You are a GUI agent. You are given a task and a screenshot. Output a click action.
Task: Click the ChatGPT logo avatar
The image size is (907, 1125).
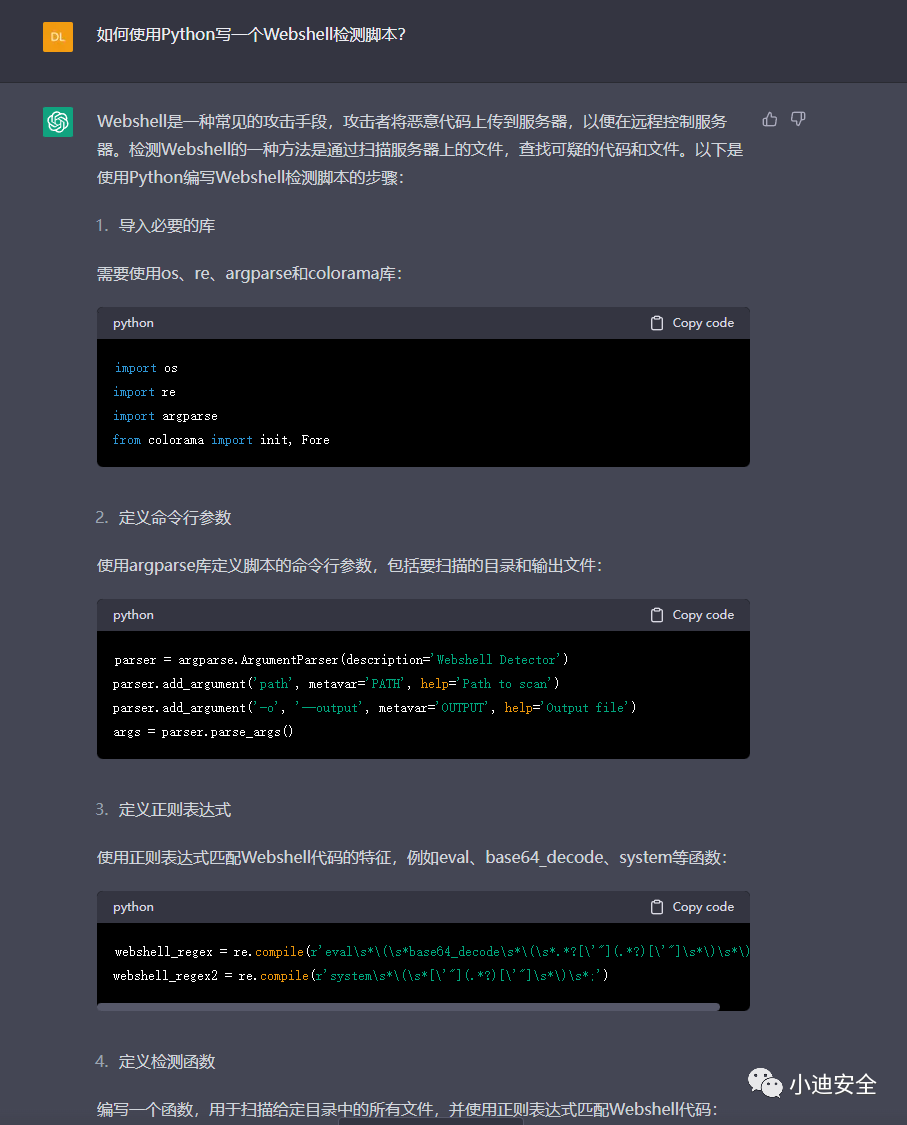(x=58, y=121)
